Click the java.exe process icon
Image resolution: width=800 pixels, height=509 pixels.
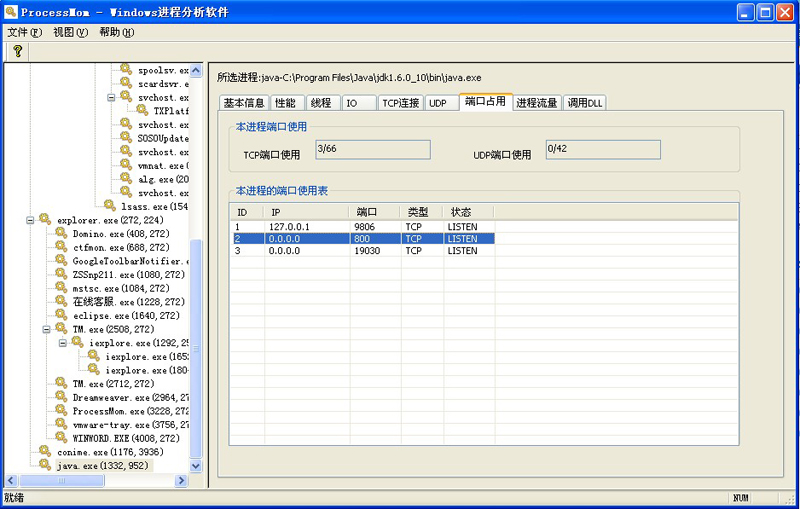click(45, 465)
